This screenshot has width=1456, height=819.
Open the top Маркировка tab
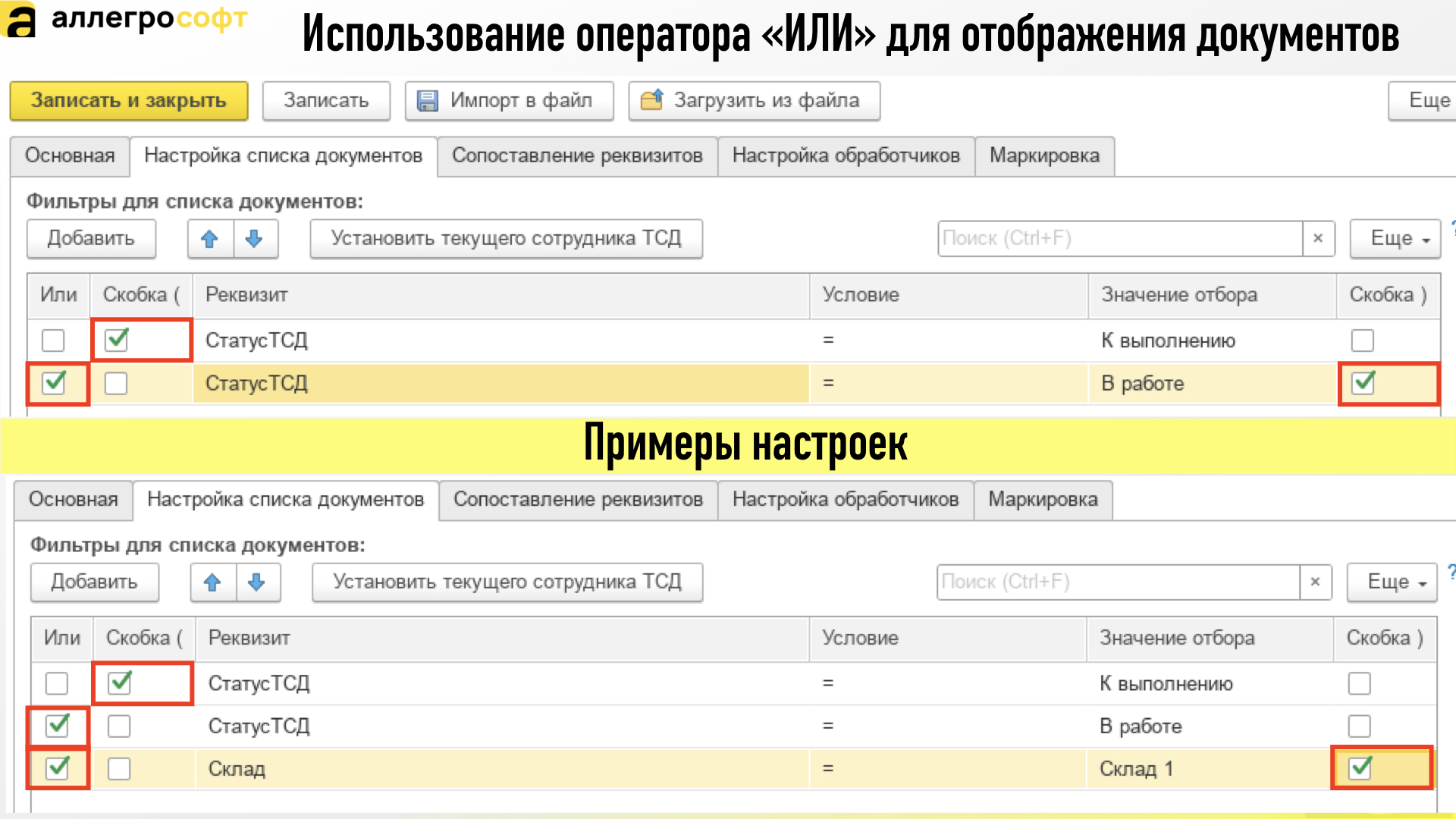[1044, 155]
